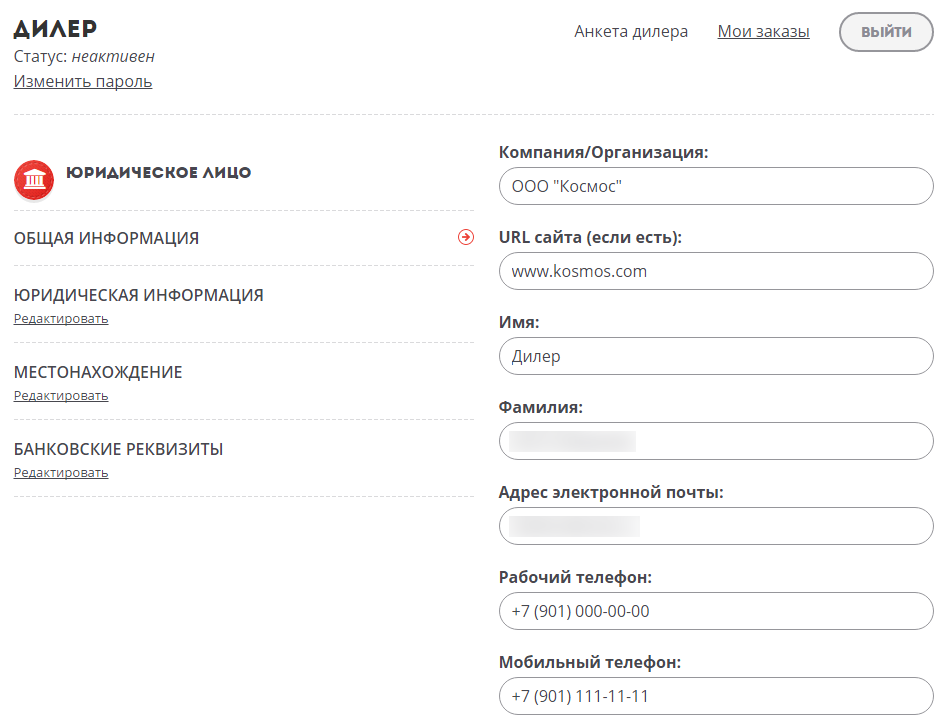The height and width of the screenshot is (725, 946).
Task: Select the Местонахождение section heading
Action: click(x=98, y=372)
